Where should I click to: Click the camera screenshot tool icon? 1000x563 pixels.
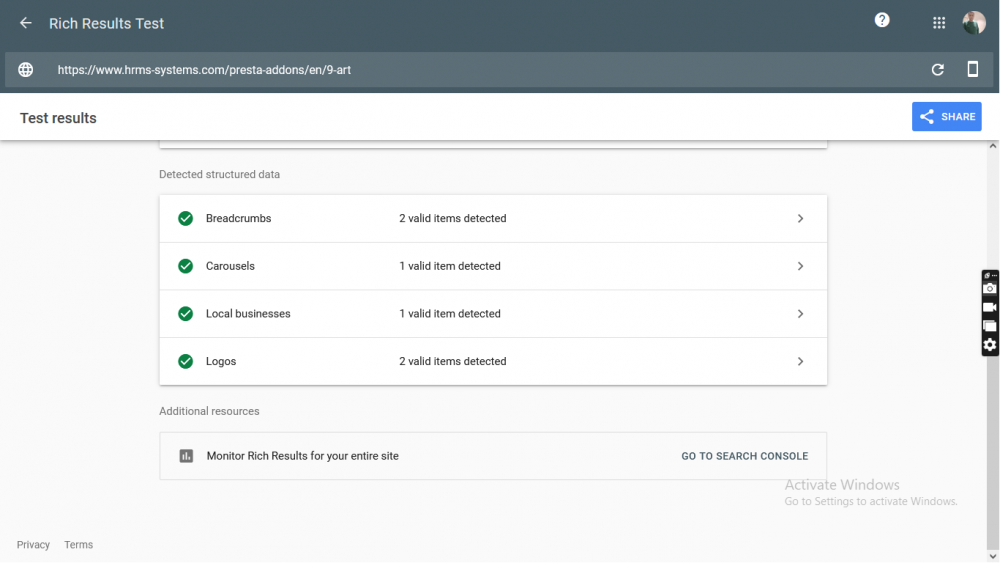click(989, 289)
